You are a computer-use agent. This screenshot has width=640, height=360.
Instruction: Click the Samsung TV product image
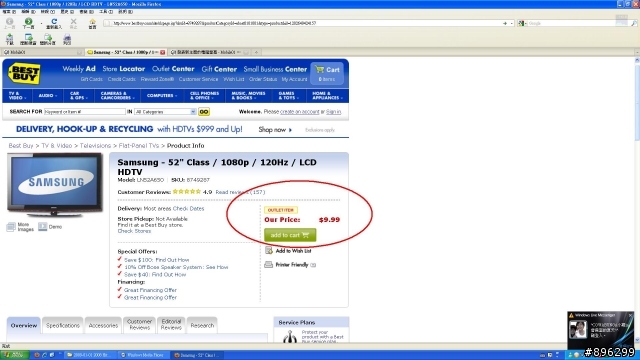click(x=55, y=184)
